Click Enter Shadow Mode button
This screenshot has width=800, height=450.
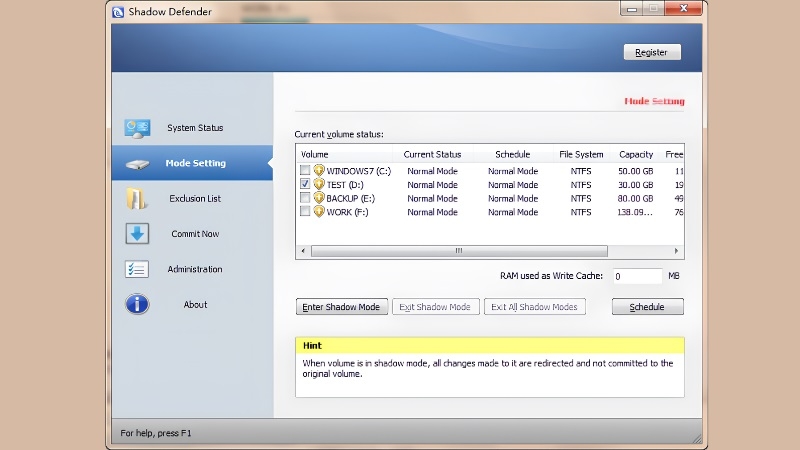[341, 307]
